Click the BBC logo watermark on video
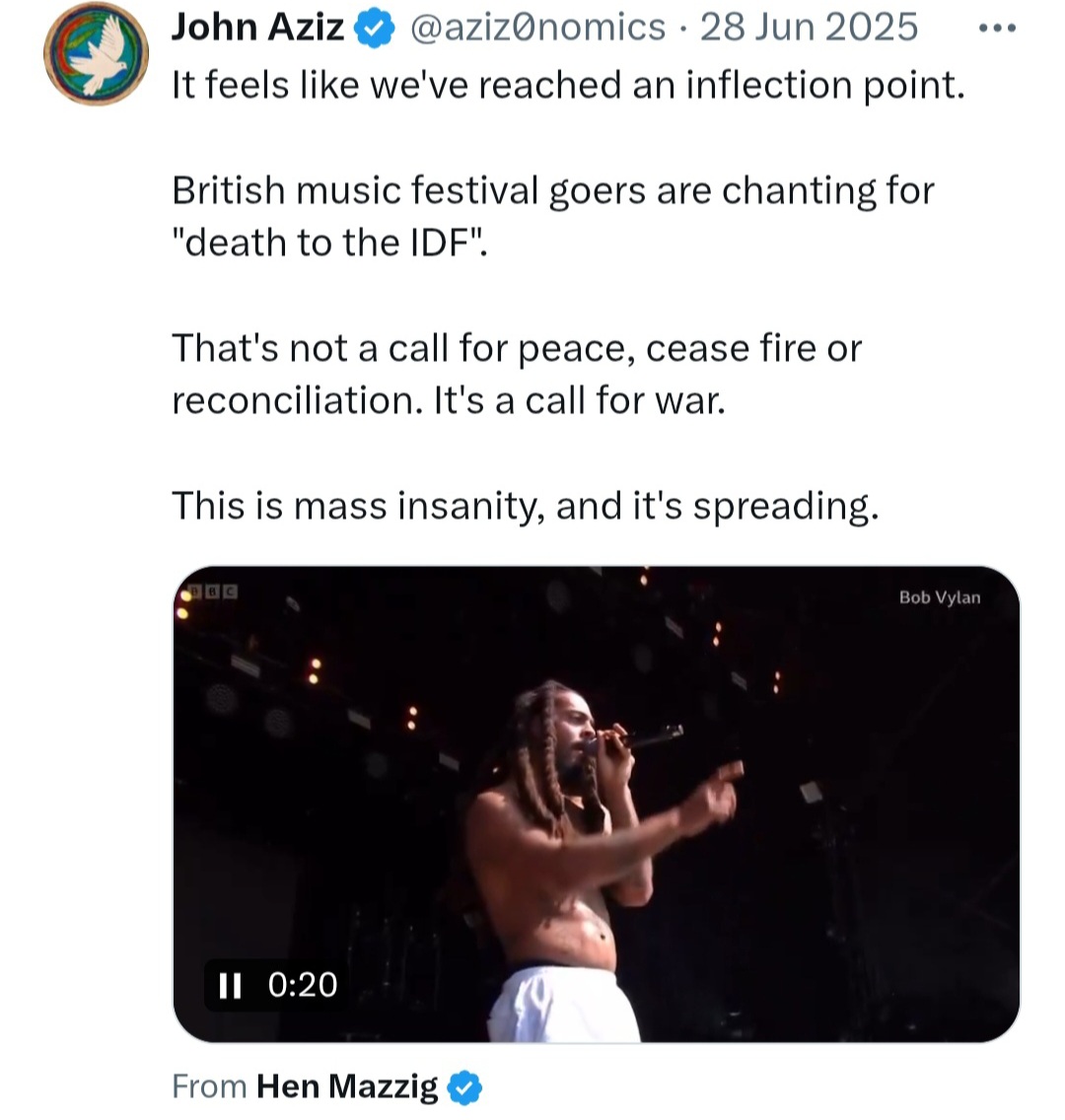The image size is (1065, 1120). pos(209,593)
